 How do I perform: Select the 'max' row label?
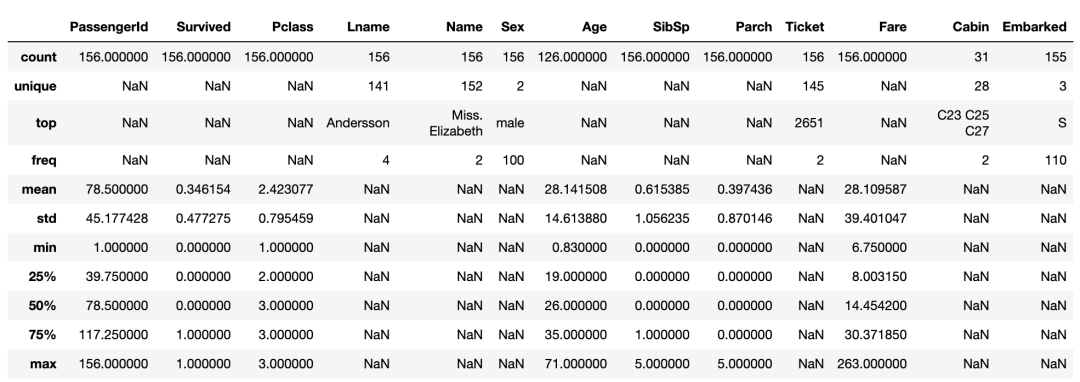(x=43, y=363)
